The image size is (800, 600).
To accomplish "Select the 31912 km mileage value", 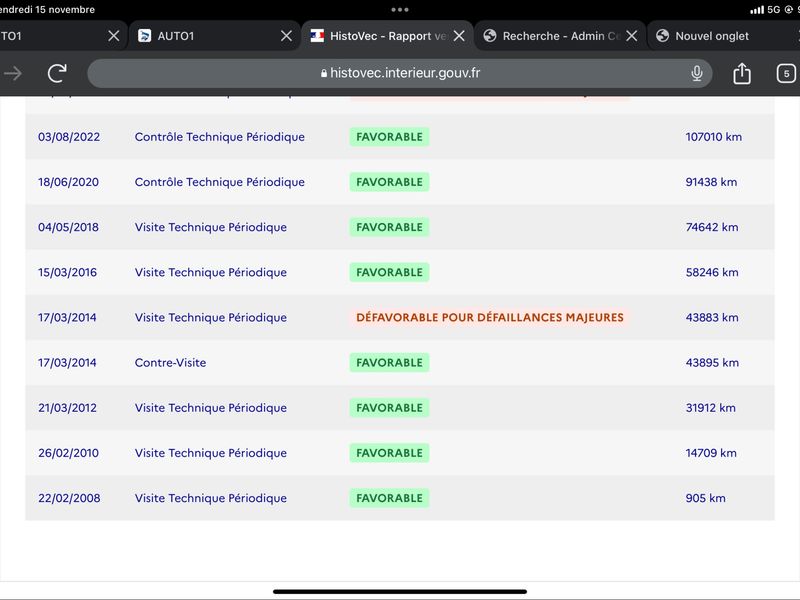I will coord(710,408).
